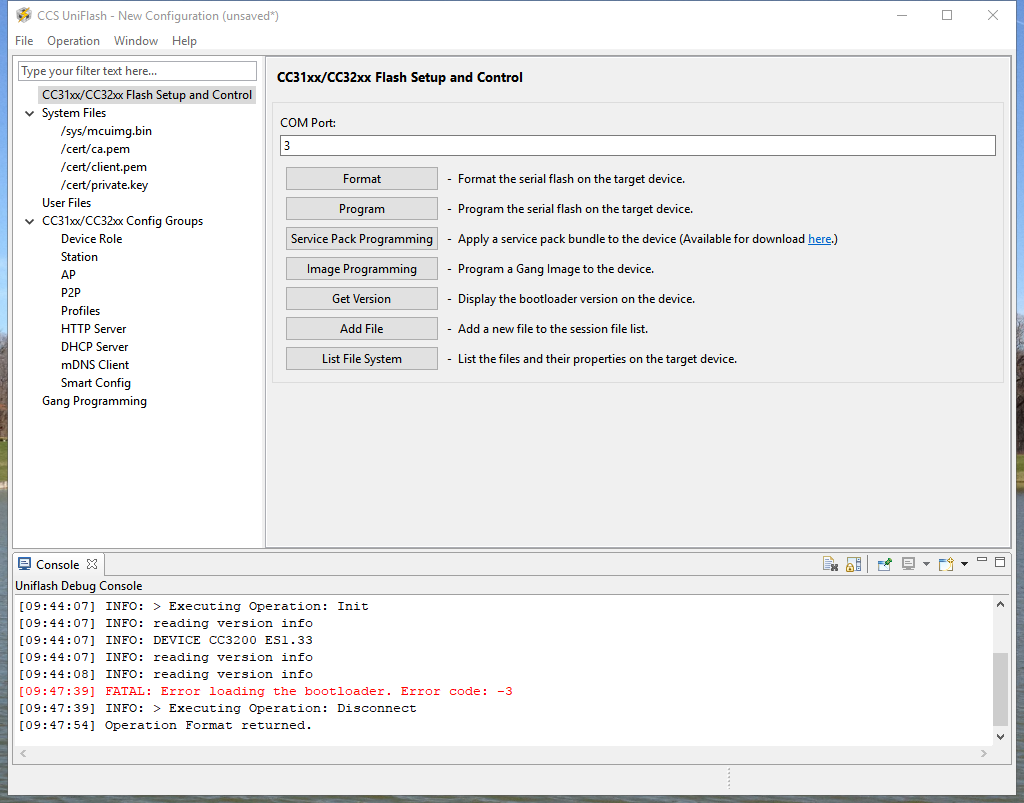The image size is (1024, 803).
Task: Collapse the System Files tree node
Action: (x=29, y=113)
